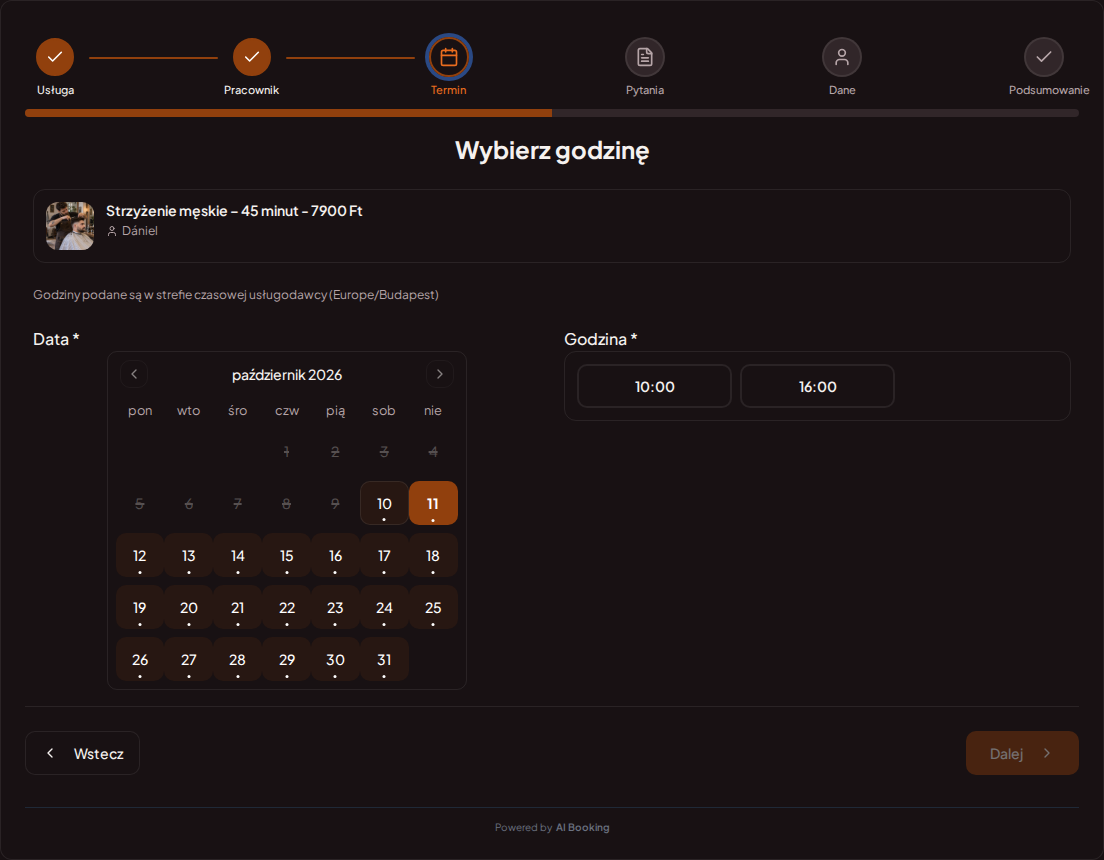Select October 11 in the calendar

point(433,503)
